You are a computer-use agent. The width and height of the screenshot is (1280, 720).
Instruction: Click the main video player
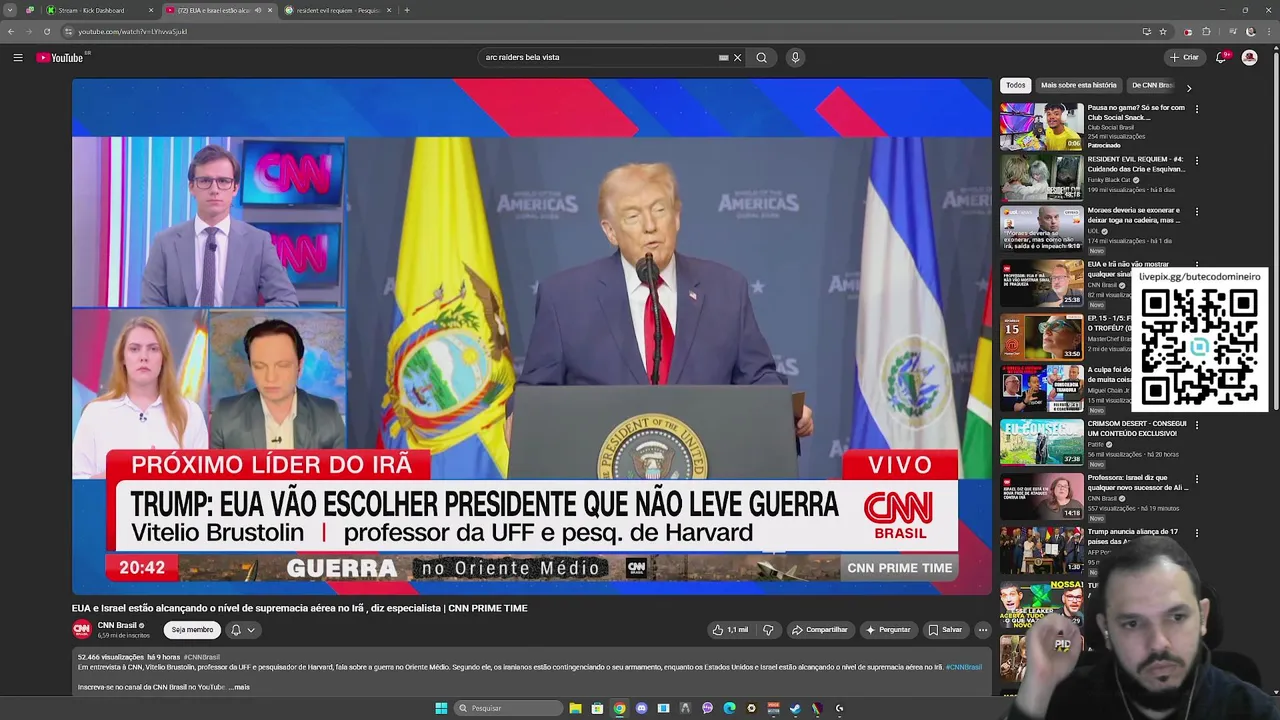pos(531,337)
